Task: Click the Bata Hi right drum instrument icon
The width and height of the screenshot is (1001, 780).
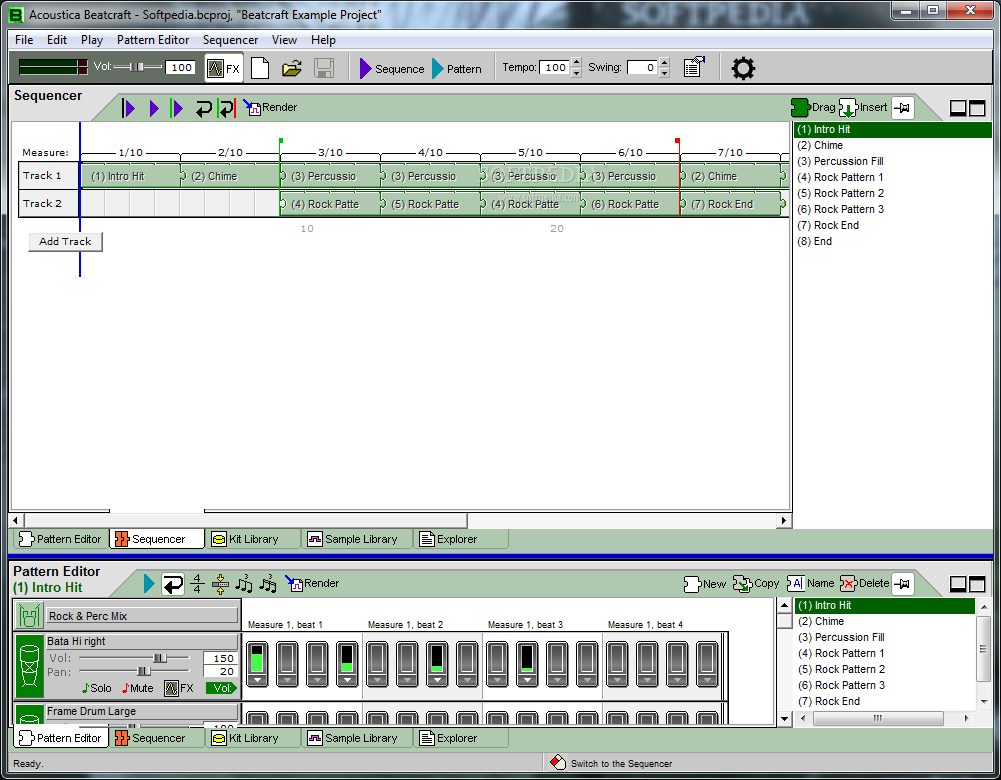Action: pyautogui.click(x=29, y=666)
